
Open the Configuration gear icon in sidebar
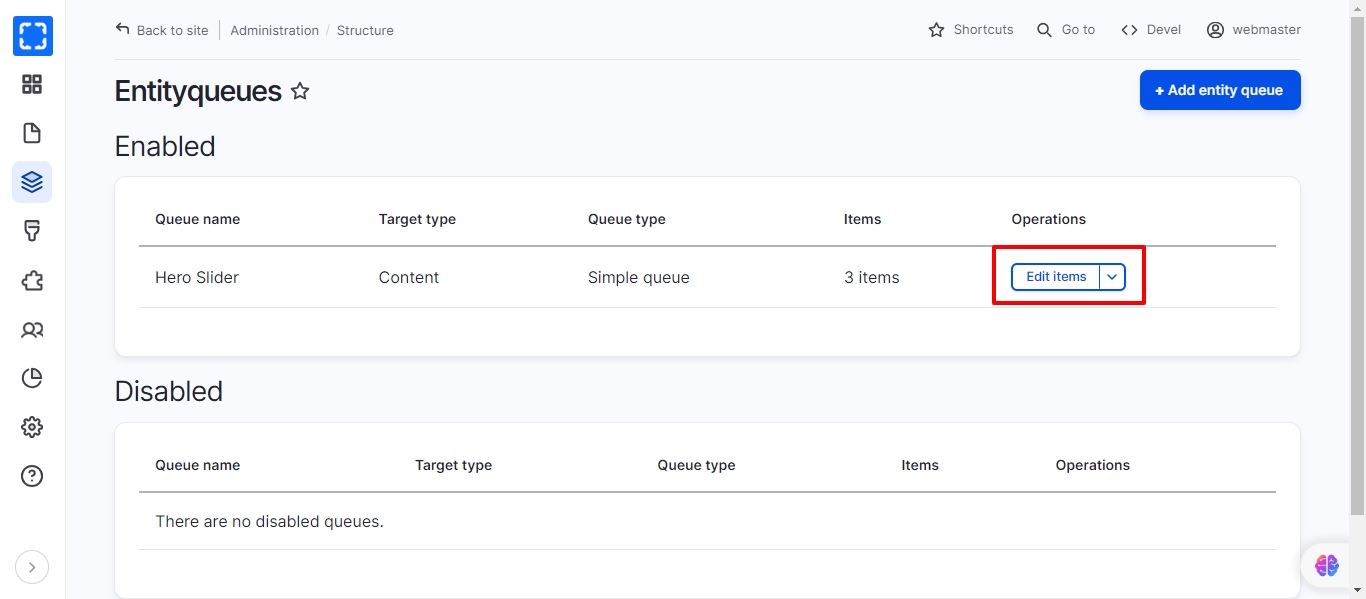coord(32,427)
